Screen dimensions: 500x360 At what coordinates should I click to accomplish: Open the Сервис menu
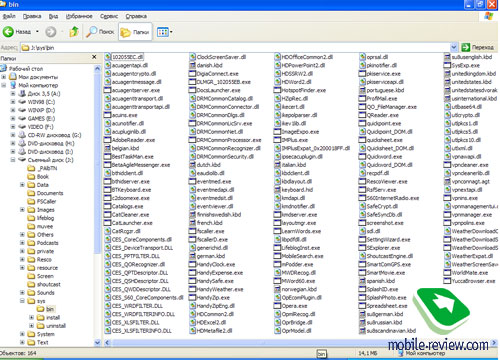tap(109, 16)
